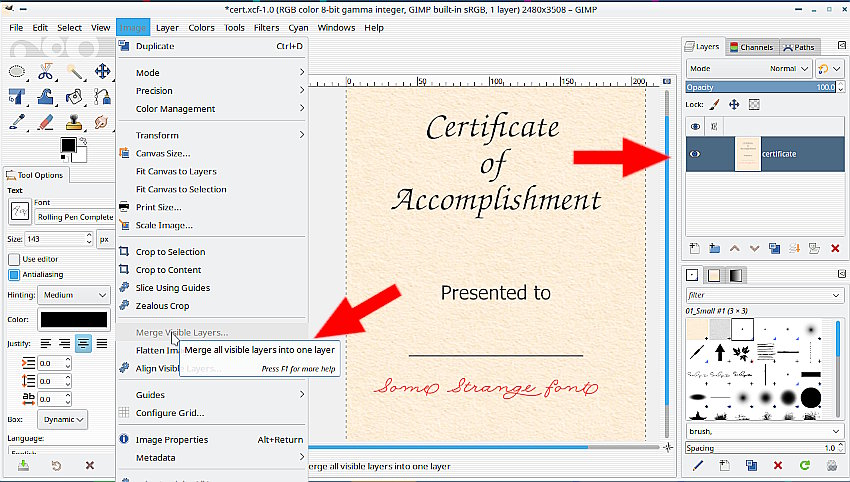The width and height of the screenshot is (850, 482).
Task: Create a new layer group
Action: pos(714,248)
